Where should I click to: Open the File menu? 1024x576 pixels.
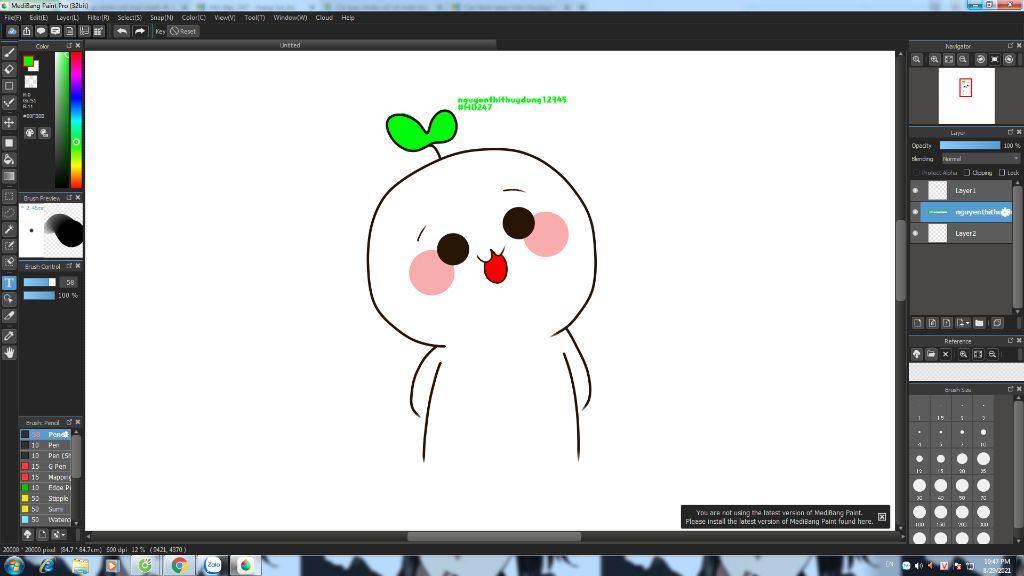tap(12, 18)
